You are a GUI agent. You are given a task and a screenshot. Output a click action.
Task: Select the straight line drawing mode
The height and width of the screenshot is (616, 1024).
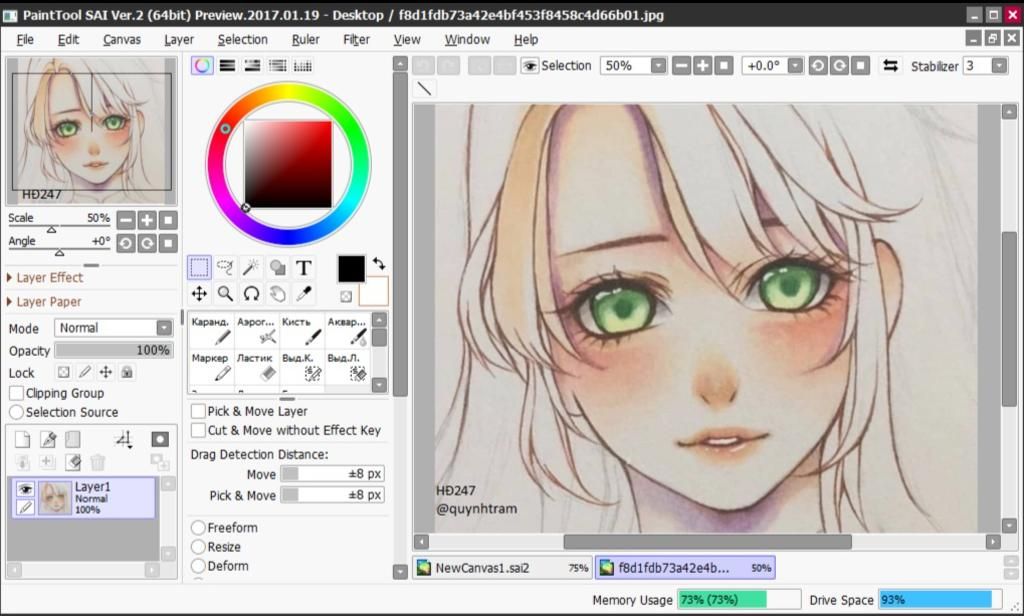(x=424, y=88)
